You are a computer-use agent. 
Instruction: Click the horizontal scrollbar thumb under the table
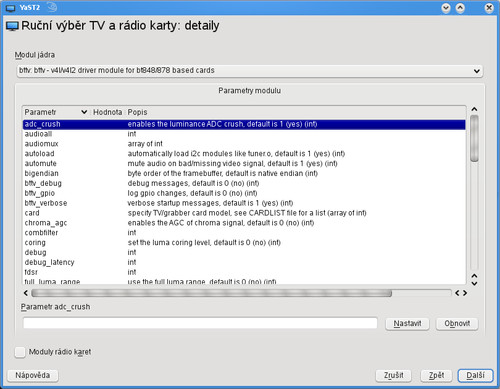[x=211, y=293]
